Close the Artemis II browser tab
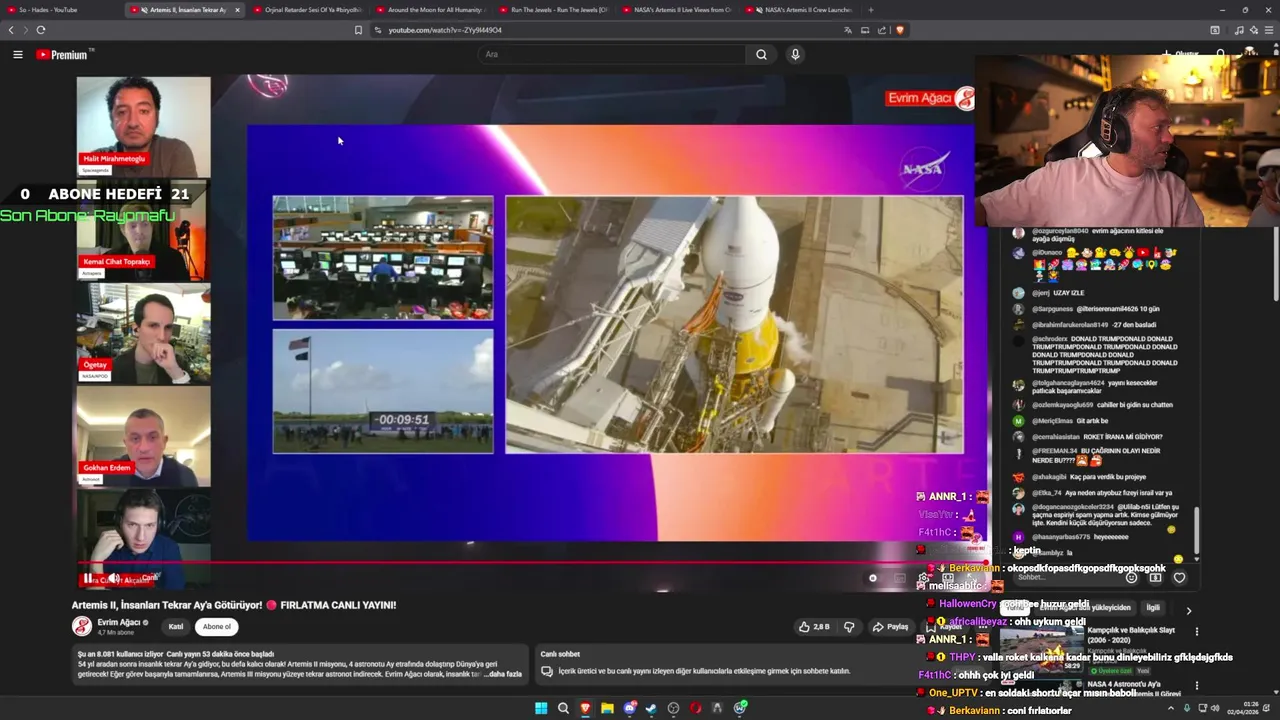Image resolution: width=1280 pixels, height=720 pixels. pos(237,10)
